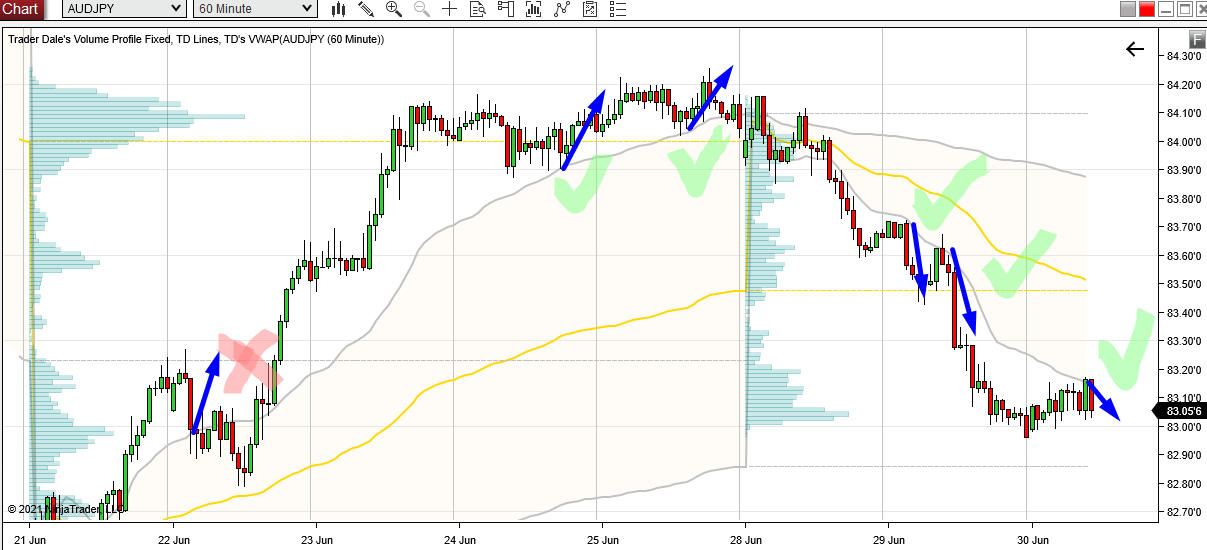Click the red interval link swatch
The height and width of the screenshot is (550, 1207).
[x=1147, y=9]
